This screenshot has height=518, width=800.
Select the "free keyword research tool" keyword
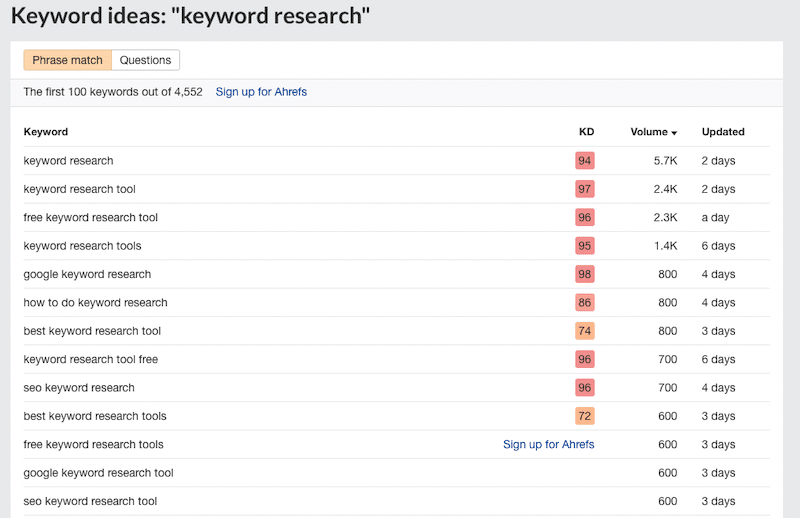tap(90, 217)
